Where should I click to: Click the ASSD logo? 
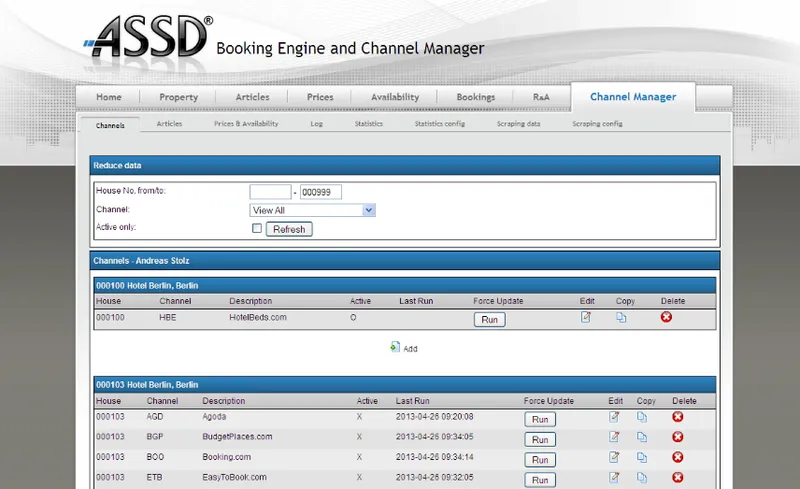148,37
